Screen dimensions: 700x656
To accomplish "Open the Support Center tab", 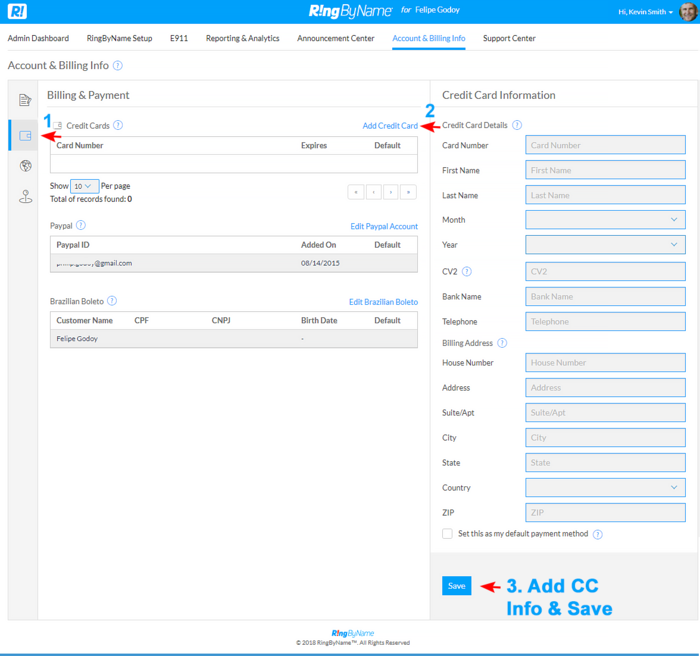I will pos(509,38).
